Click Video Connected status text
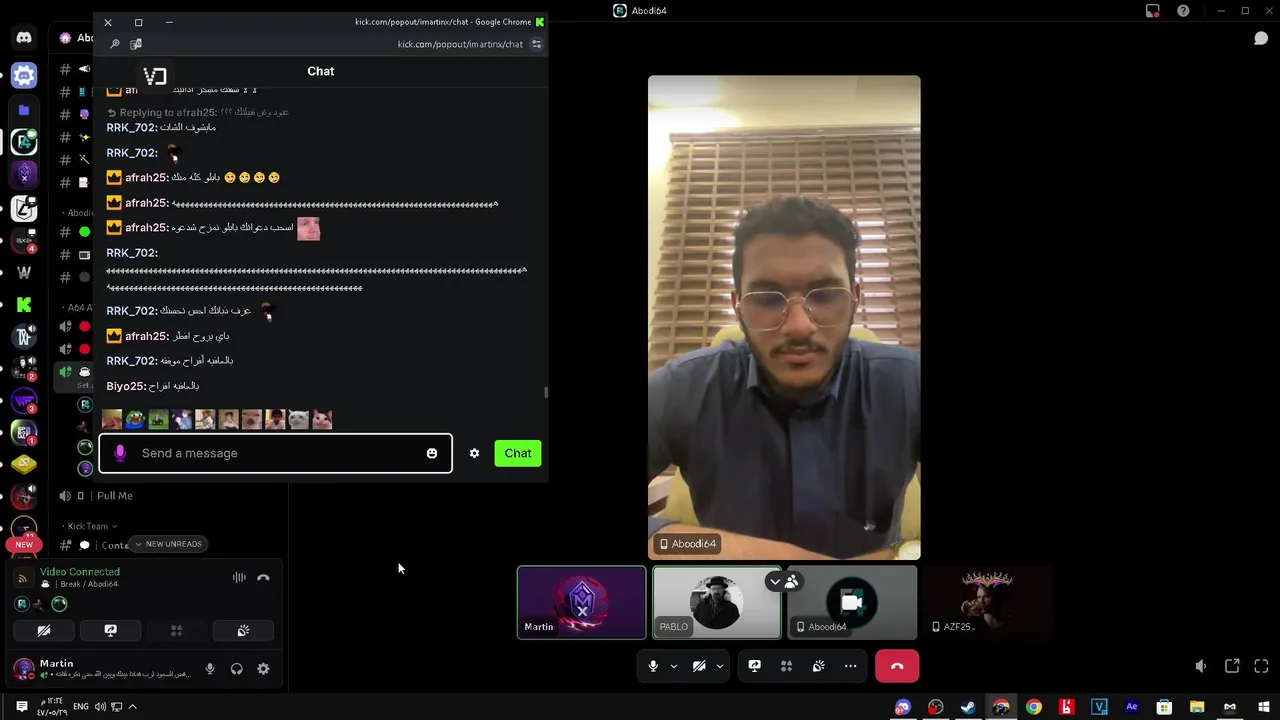1280x720 pixels. (x=80, y=572)
